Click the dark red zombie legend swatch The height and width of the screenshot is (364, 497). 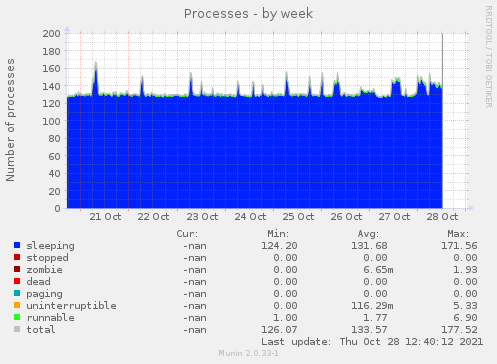pos(17,269)
